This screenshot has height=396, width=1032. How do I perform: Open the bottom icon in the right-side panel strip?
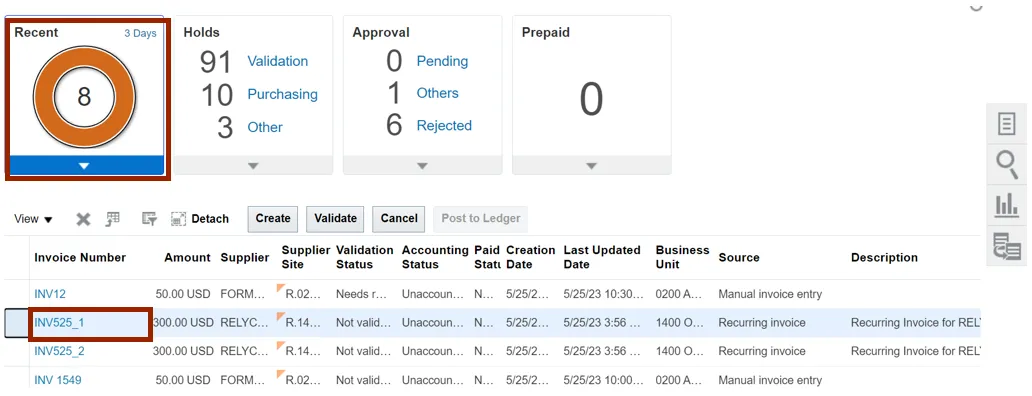coord(1006,246)
